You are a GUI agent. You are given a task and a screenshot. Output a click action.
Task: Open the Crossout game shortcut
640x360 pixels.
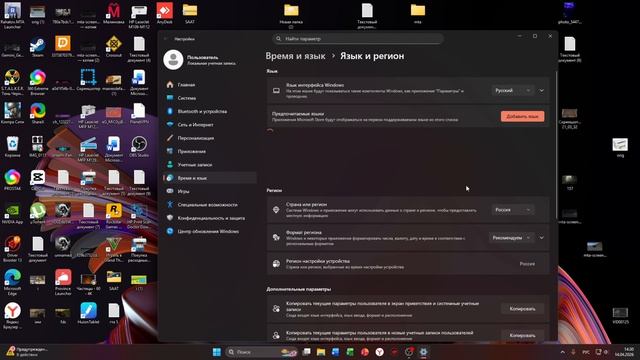pos(113,47)
